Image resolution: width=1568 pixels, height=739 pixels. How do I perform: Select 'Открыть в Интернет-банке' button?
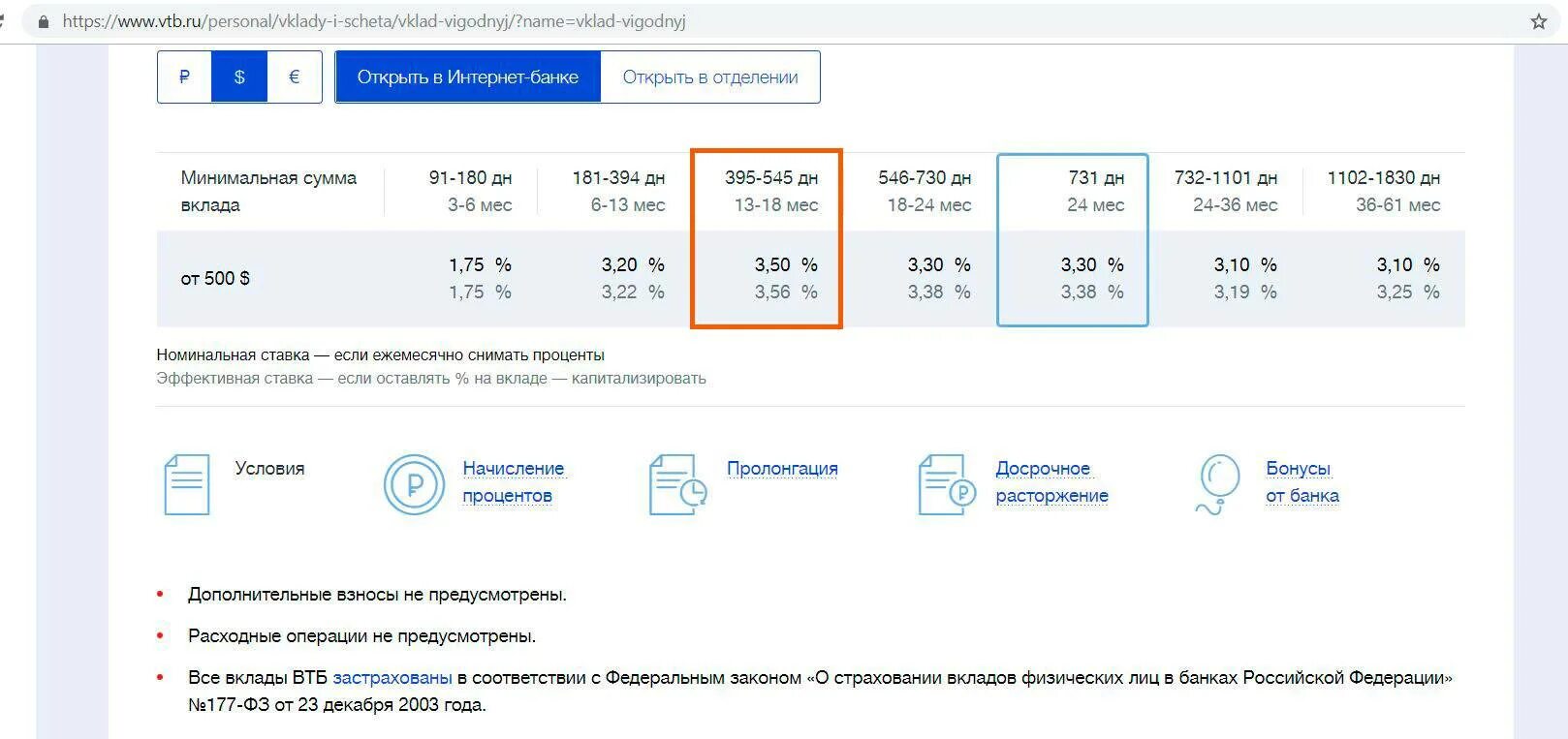[x=468, y=77]
